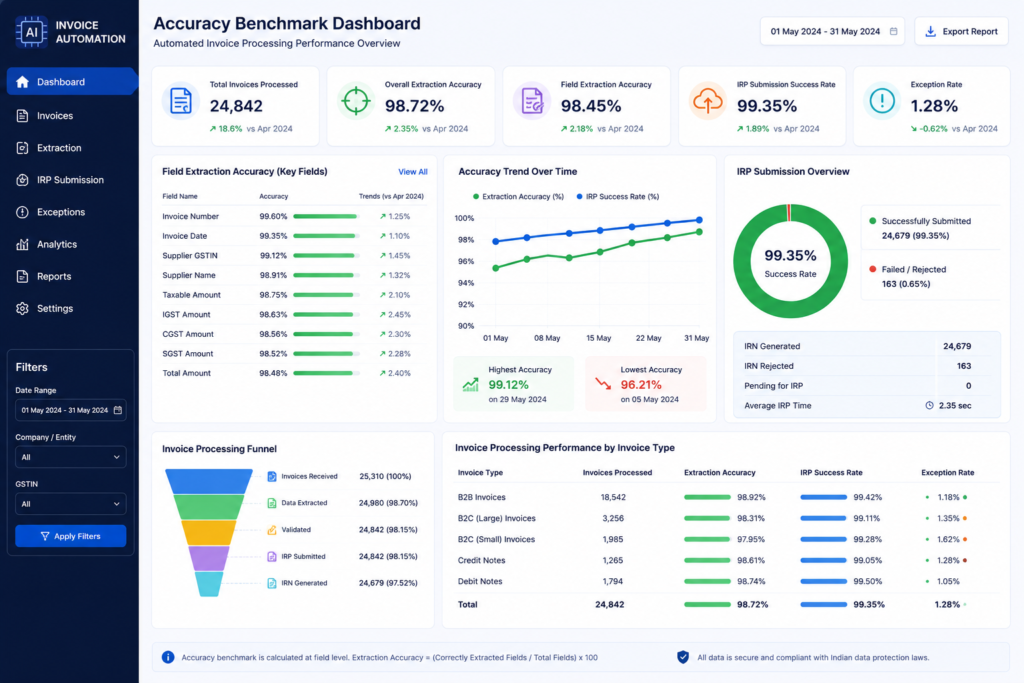
Task: Click the security shield icon in footer
Action: [683, 657]
